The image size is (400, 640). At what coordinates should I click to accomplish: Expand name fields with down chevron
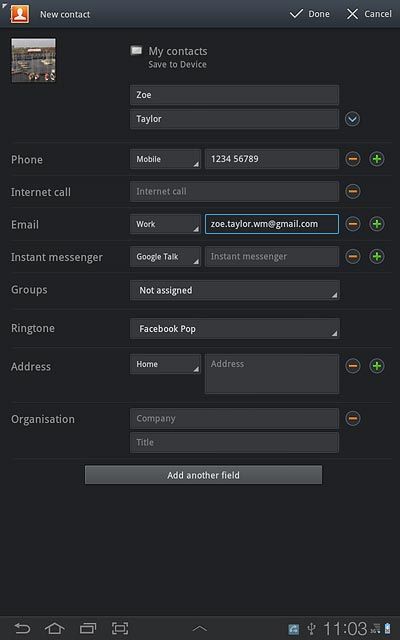coord(352,119)
